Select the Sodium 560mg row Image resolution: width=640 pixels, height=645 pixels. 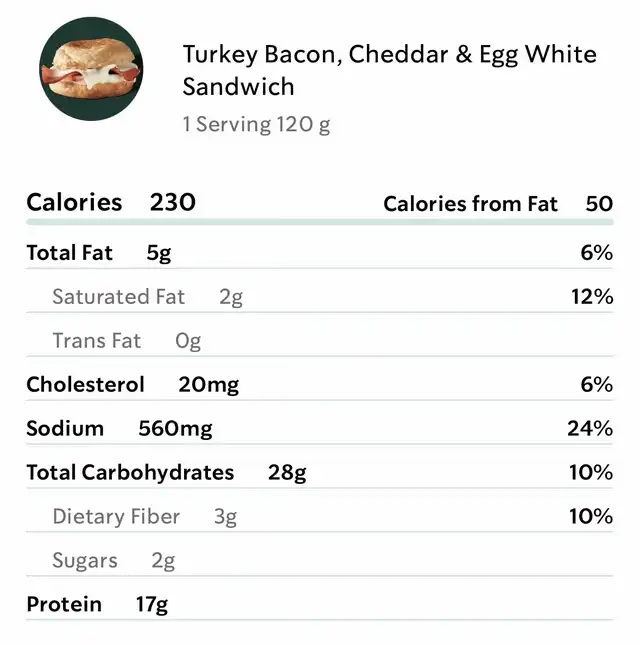[x=320, y=429]
